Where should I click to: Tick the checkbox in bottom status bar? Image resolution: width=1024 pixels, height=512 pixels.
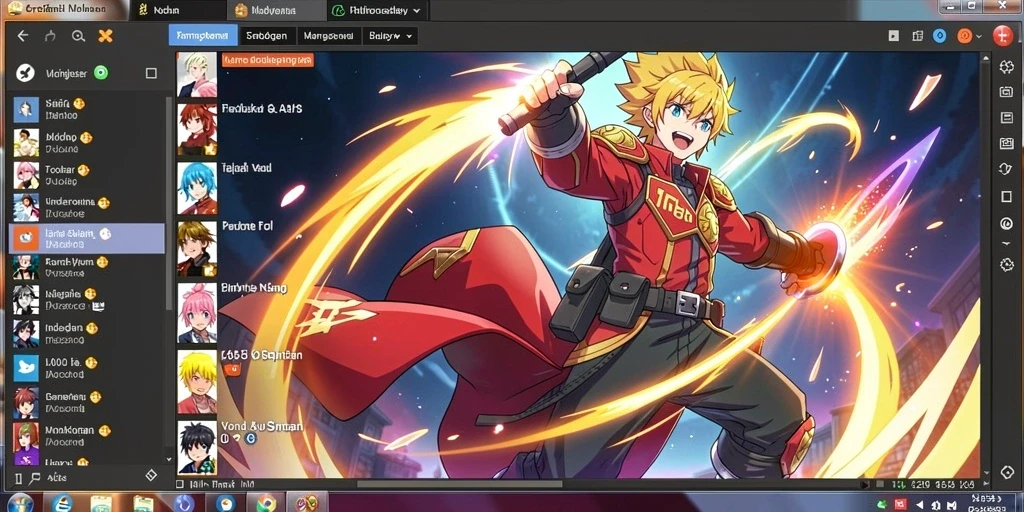coord(180,485)
